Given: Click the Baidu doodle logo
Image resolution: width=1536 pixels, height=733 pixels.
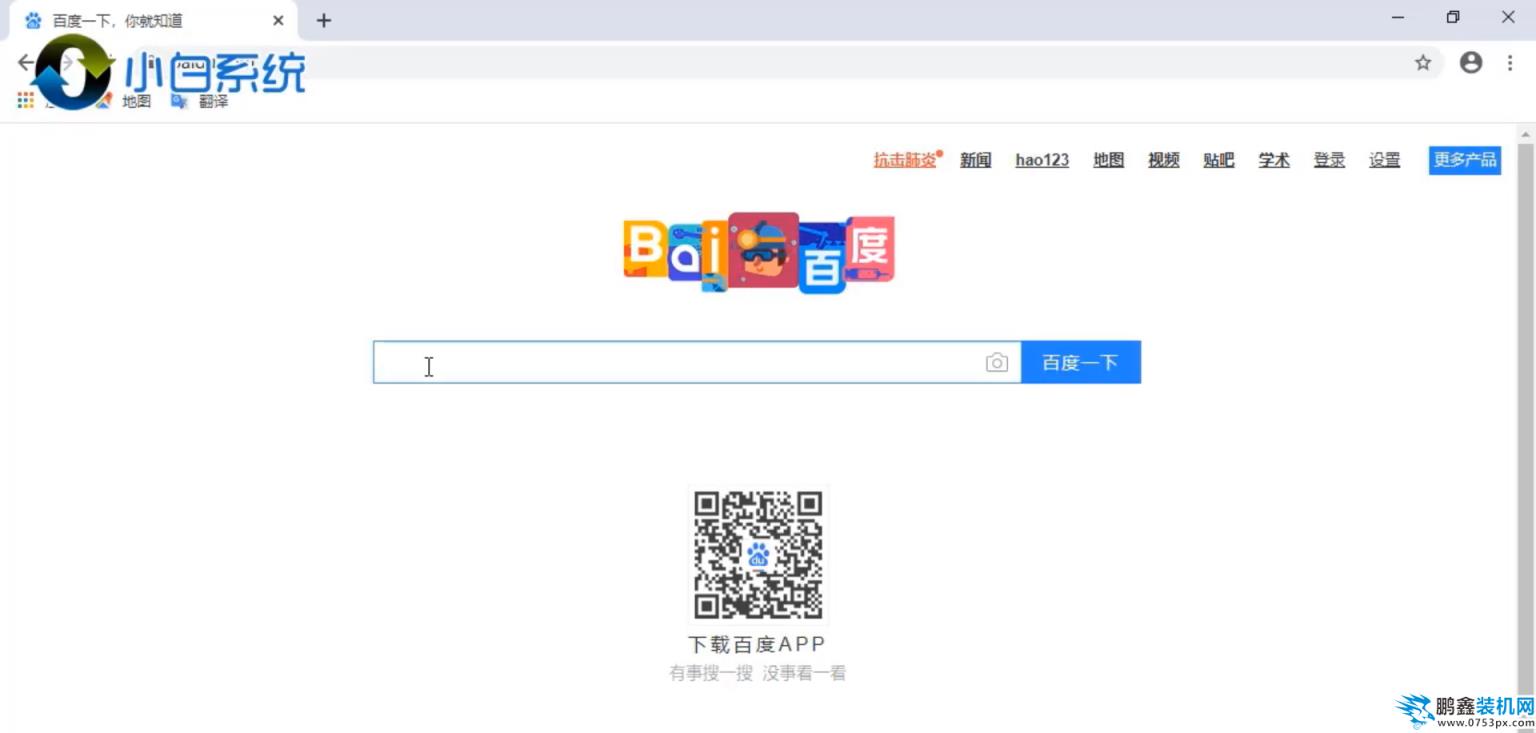Looking at the screenshot, I should [x=759, y=252].
